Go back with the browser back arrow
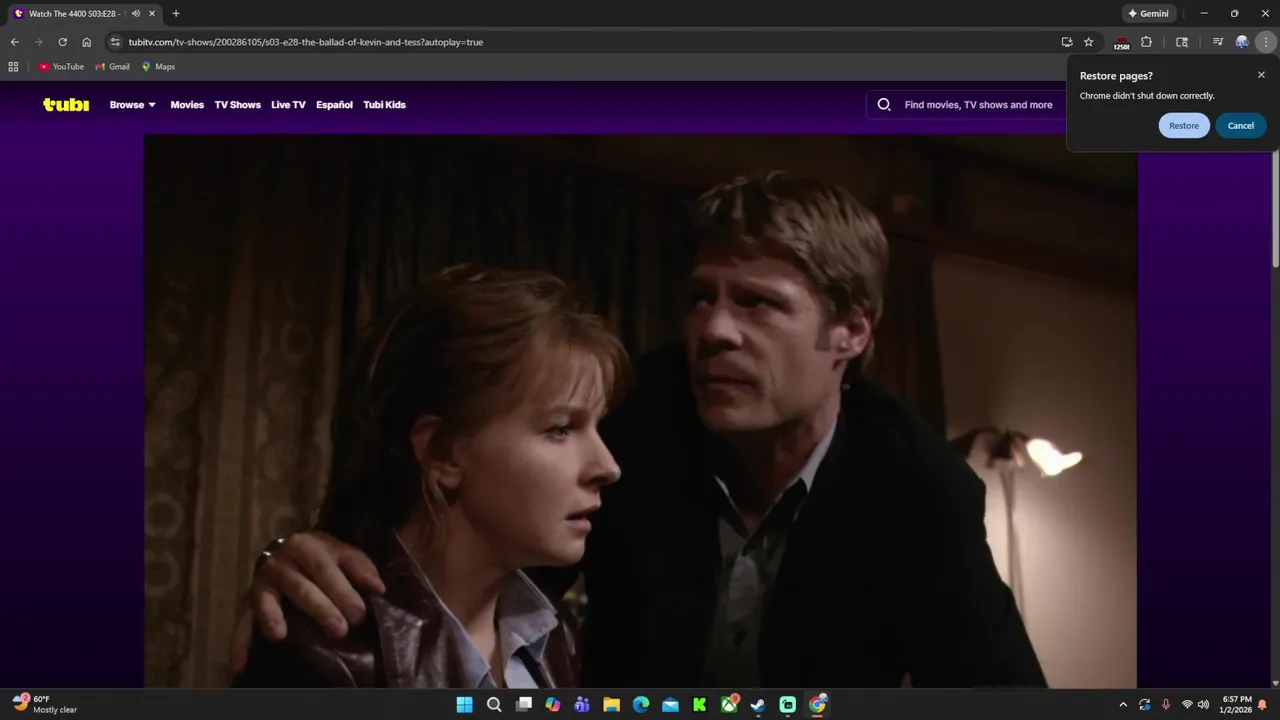This screenshot has width=1280, height=720. 14,42
